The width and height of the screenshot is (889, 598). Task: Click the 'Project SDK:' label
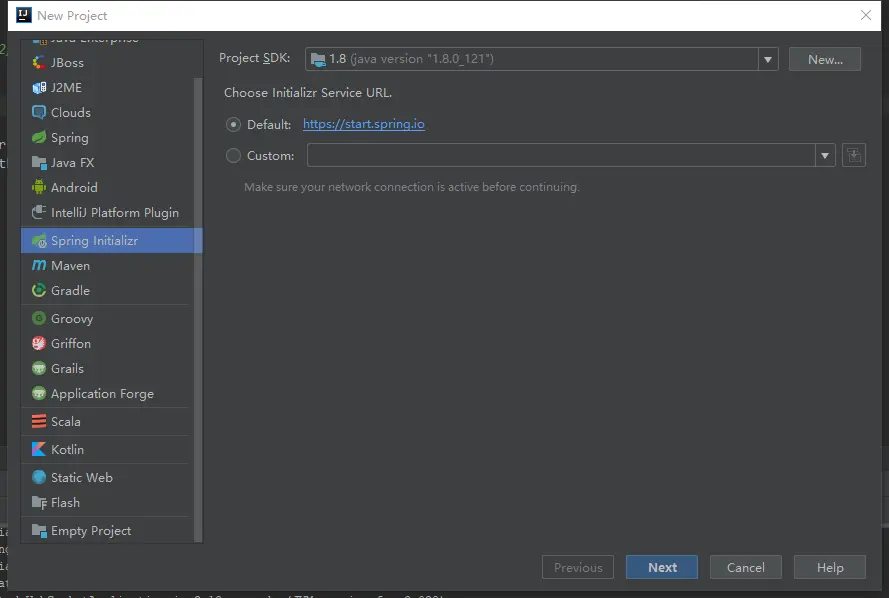[x=255, y=58]
